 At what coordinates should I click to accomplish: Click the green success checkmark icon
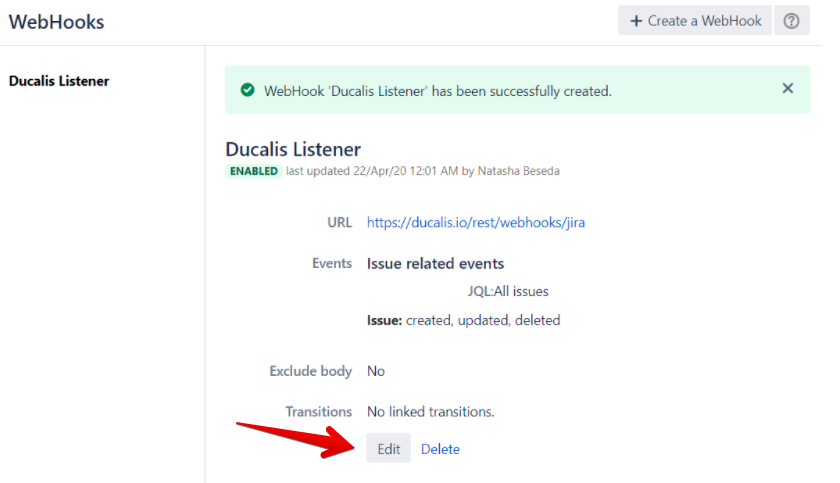(x=248, y=90)
